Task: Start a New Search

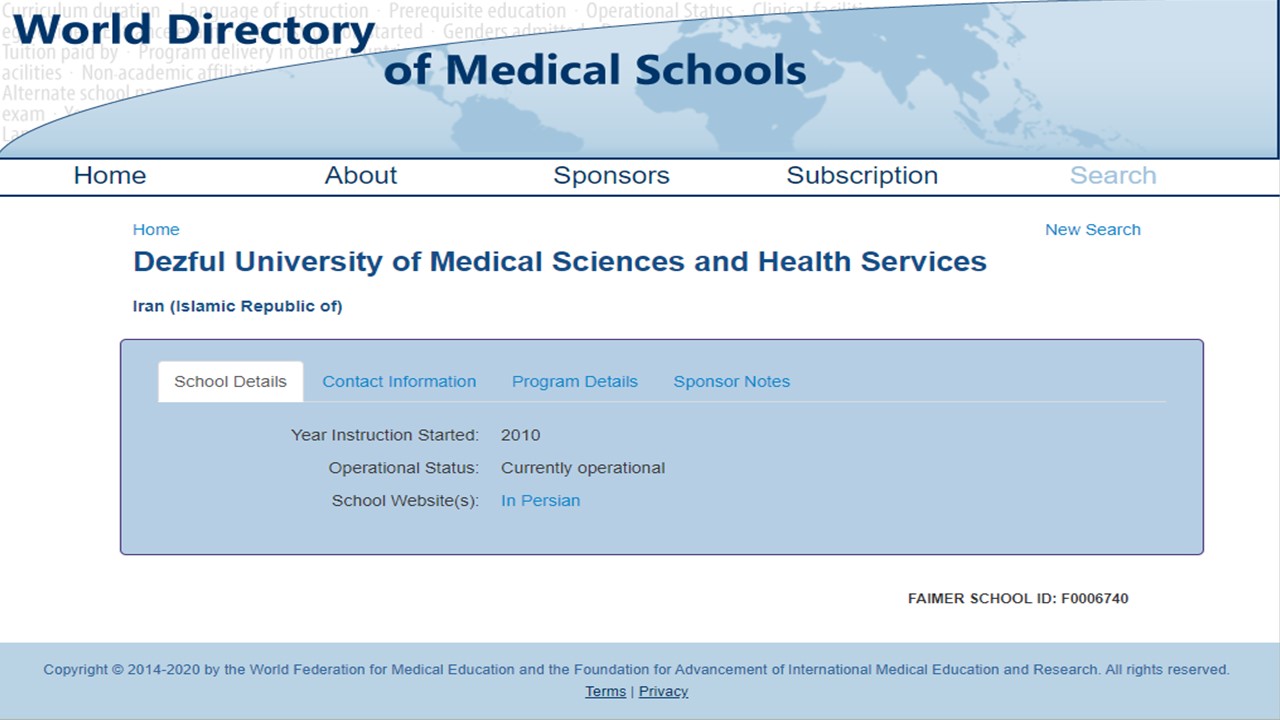Action: click(x=1092, y=230)
